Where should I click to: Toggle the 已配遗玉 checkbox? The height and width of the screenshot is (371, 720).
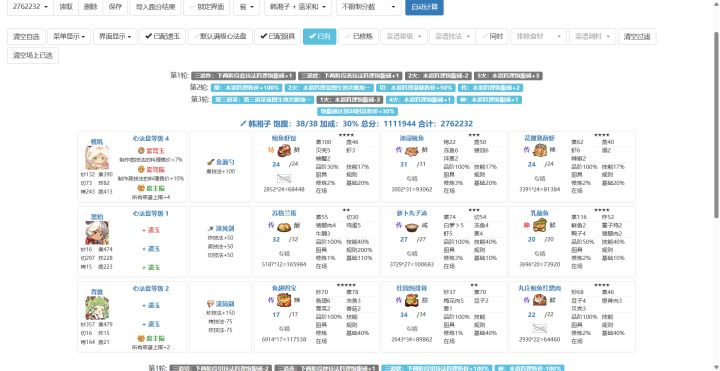[x=163, y=36]
